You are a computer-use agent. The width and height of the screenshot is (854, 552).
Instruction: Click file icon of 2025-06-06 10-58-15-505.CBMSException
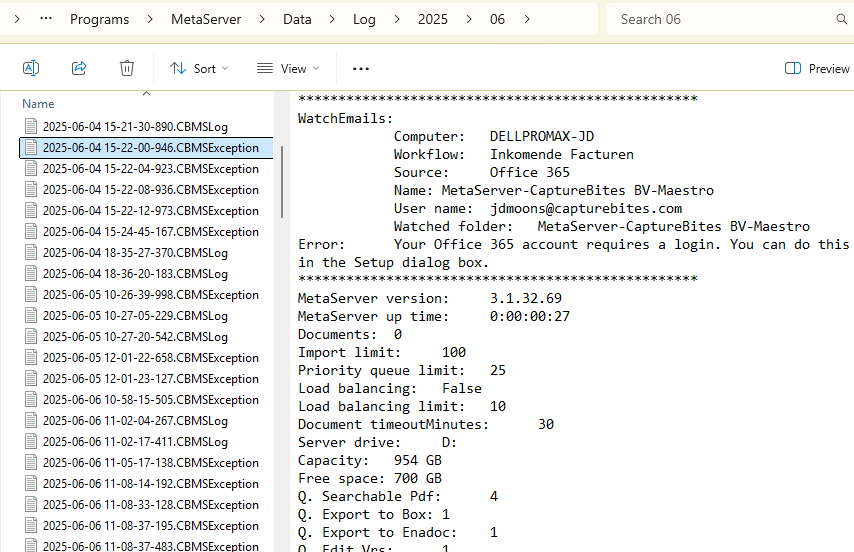31,399
